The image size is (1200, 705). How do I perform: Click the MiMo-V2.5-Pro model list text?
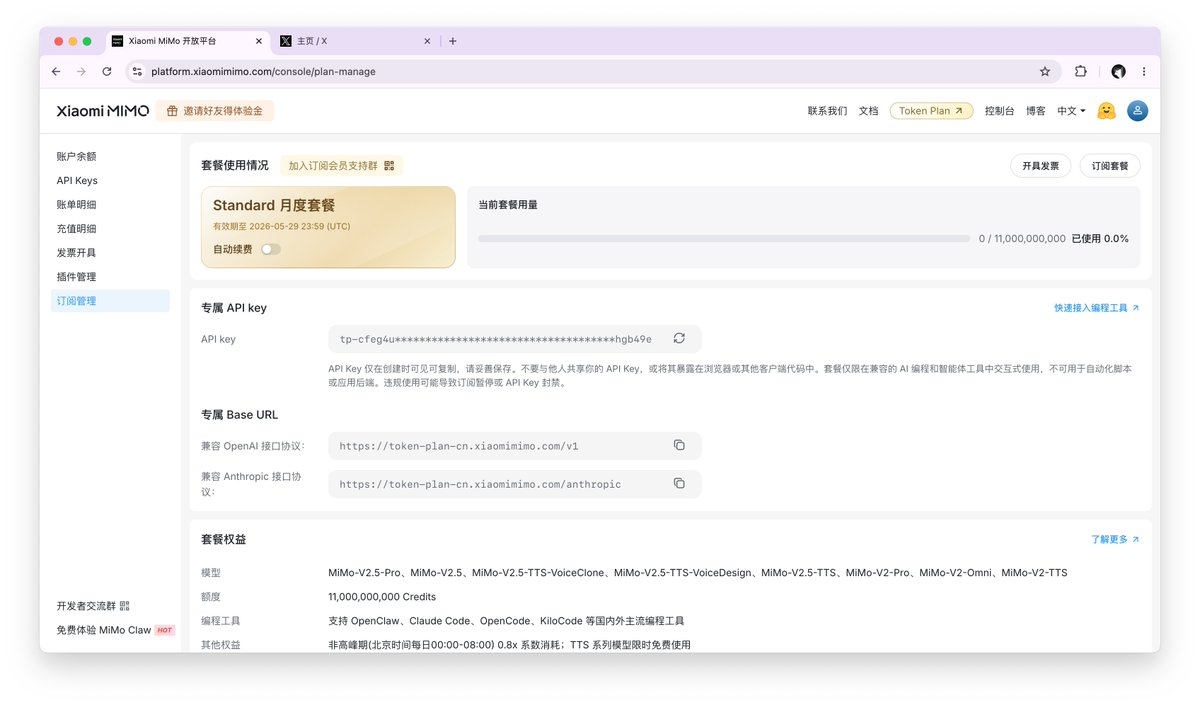pyautogui.click(x=698, y=573)
